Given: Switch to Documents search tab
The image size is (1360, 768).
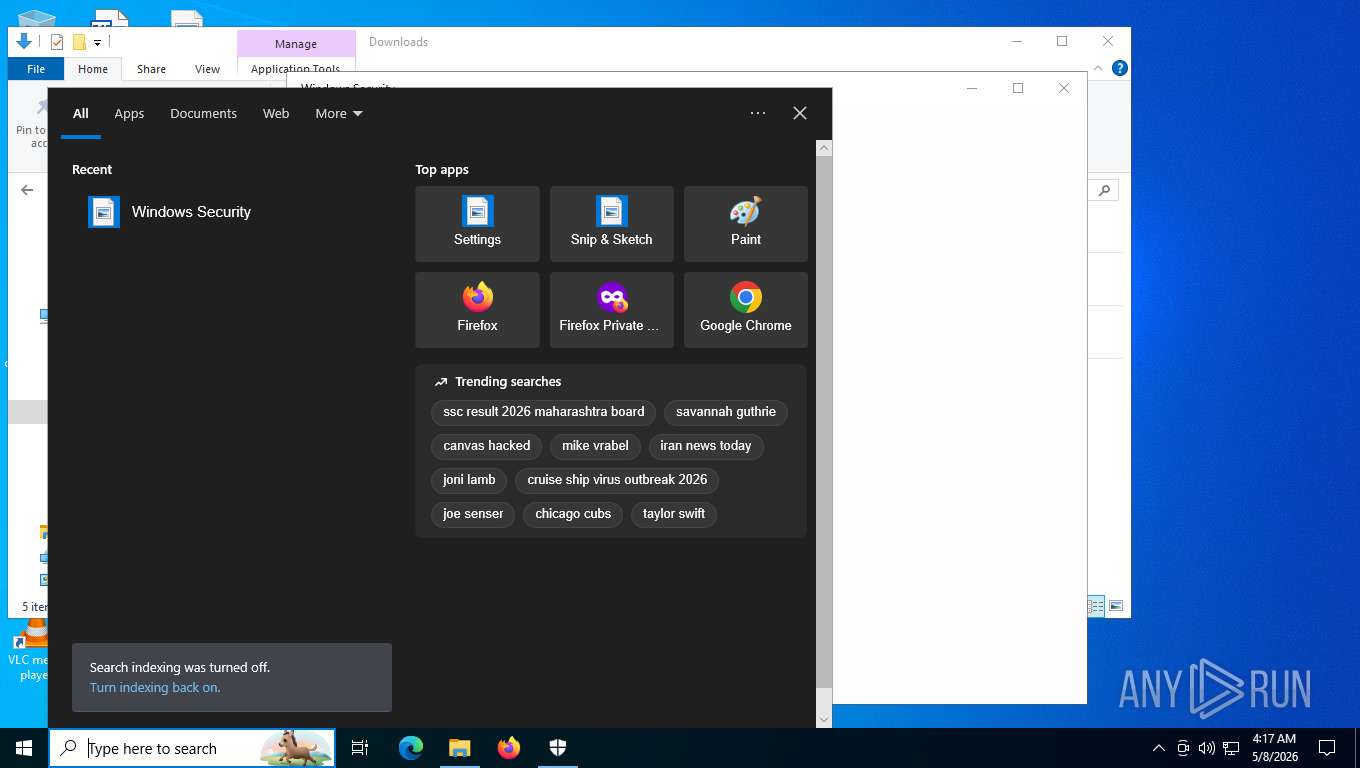Looking at the screenshot, I should click(x=203, y=113).
